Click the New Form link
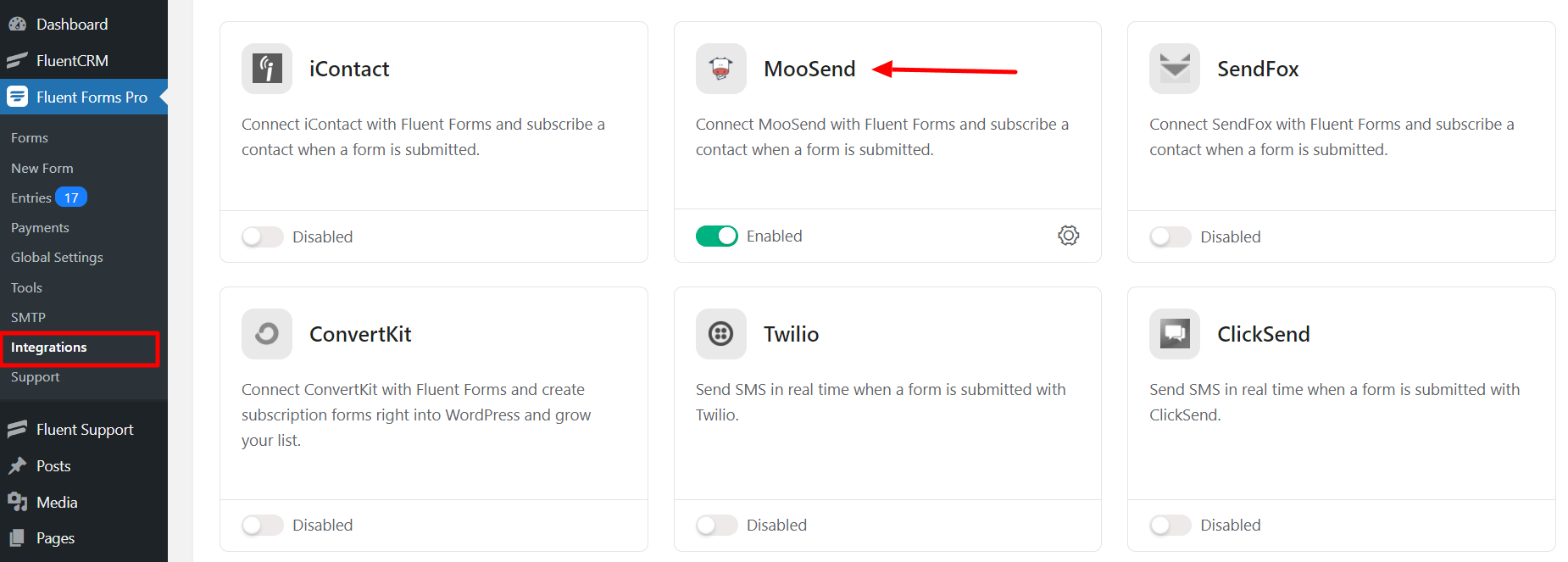1568x562 pixels. coord(42,169)
